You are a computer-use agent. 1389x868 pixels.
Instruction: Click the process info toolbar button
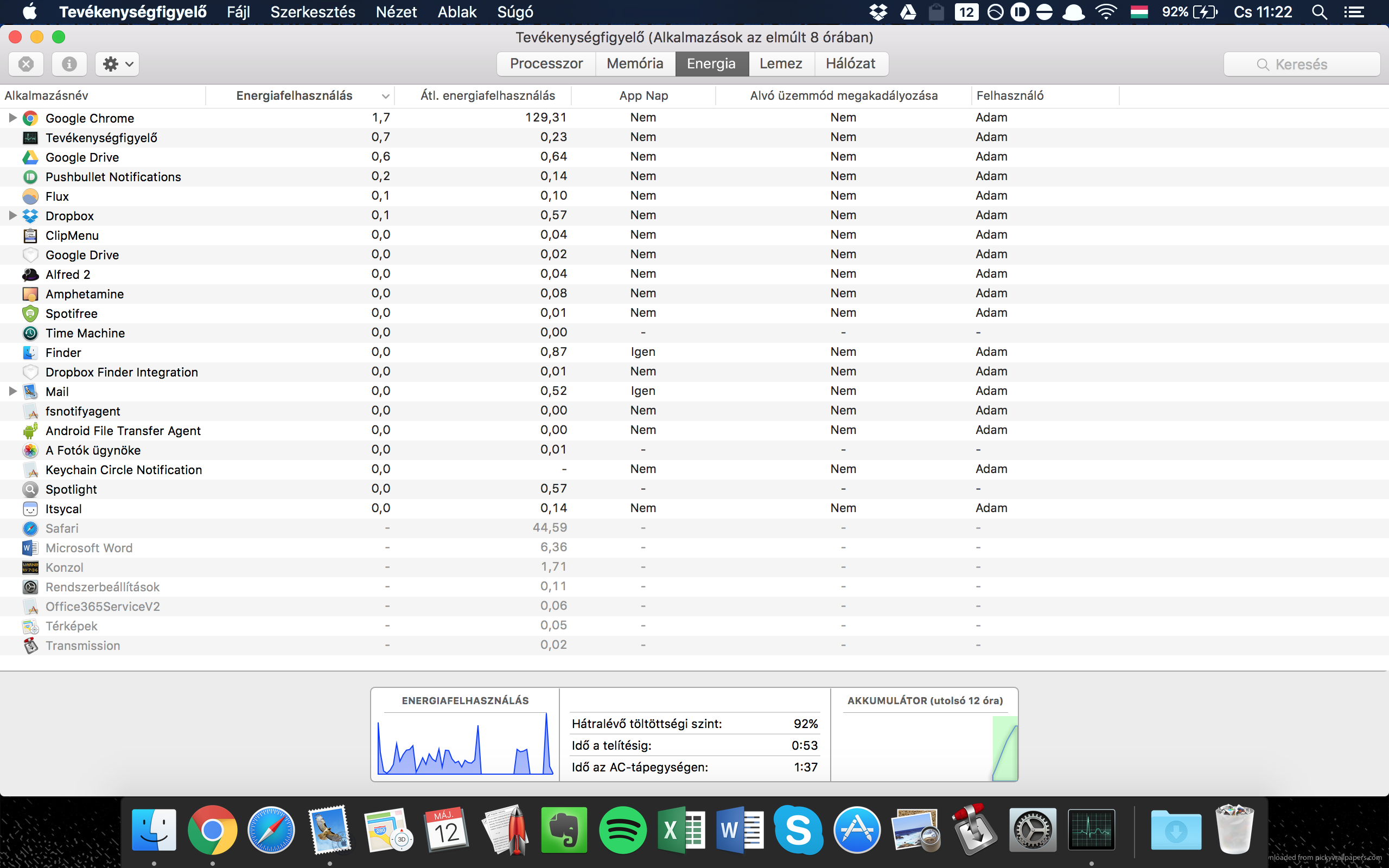[69, 63]
